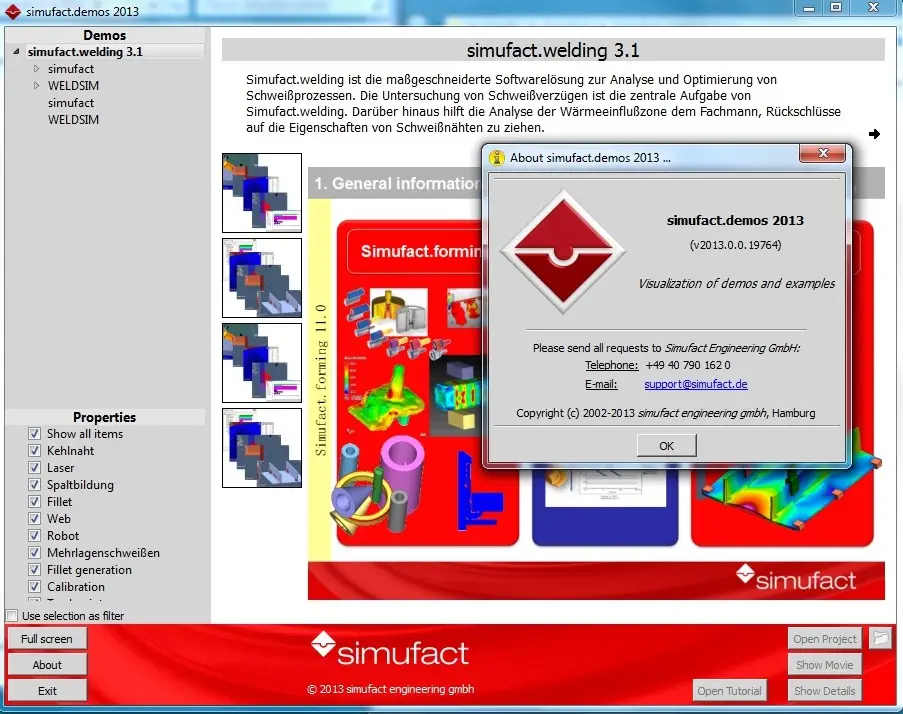Open the About window via About button
This screenshot has width=903, height=714.
click(47, 664)
